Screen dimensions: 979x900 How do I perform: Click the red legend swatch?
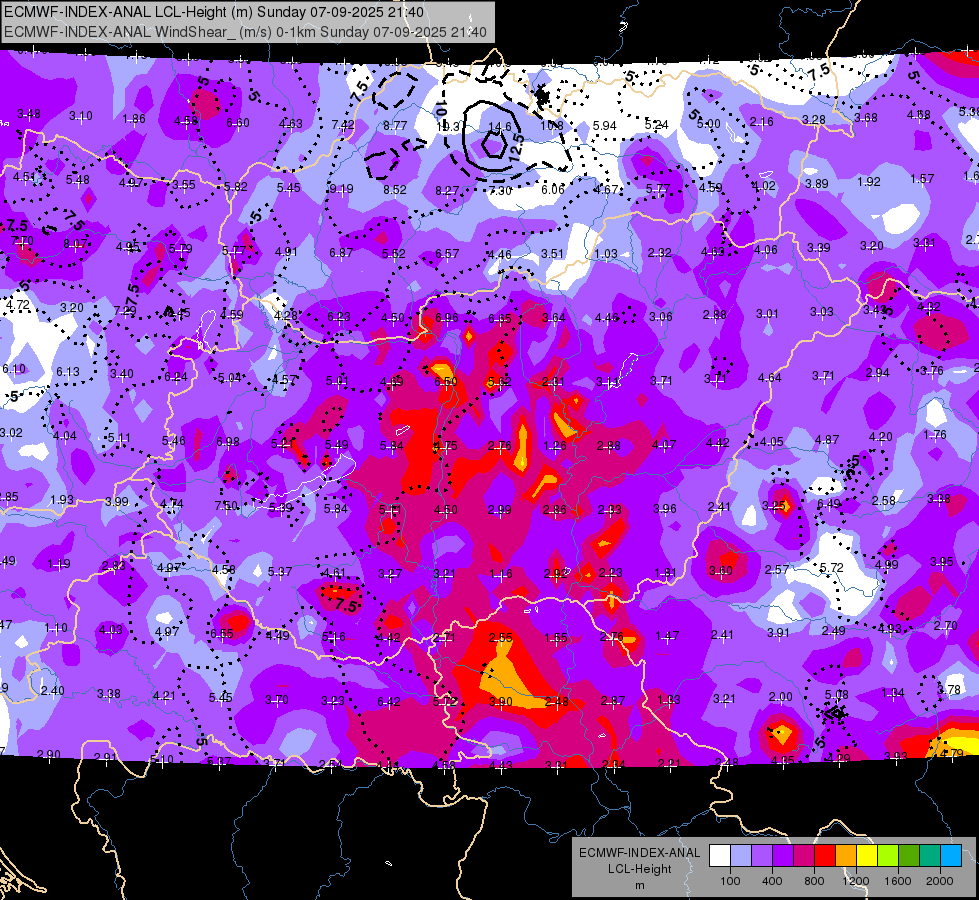pos(825,856)
